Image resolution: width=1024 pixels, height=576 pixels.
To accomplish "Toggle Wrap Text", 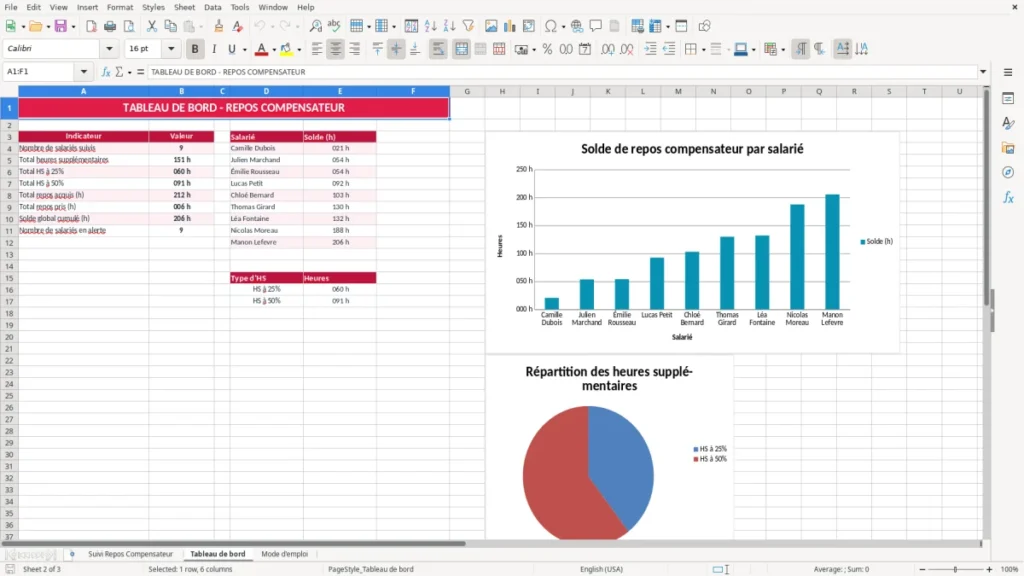I will pyautogui.click(x=438, y=49).
